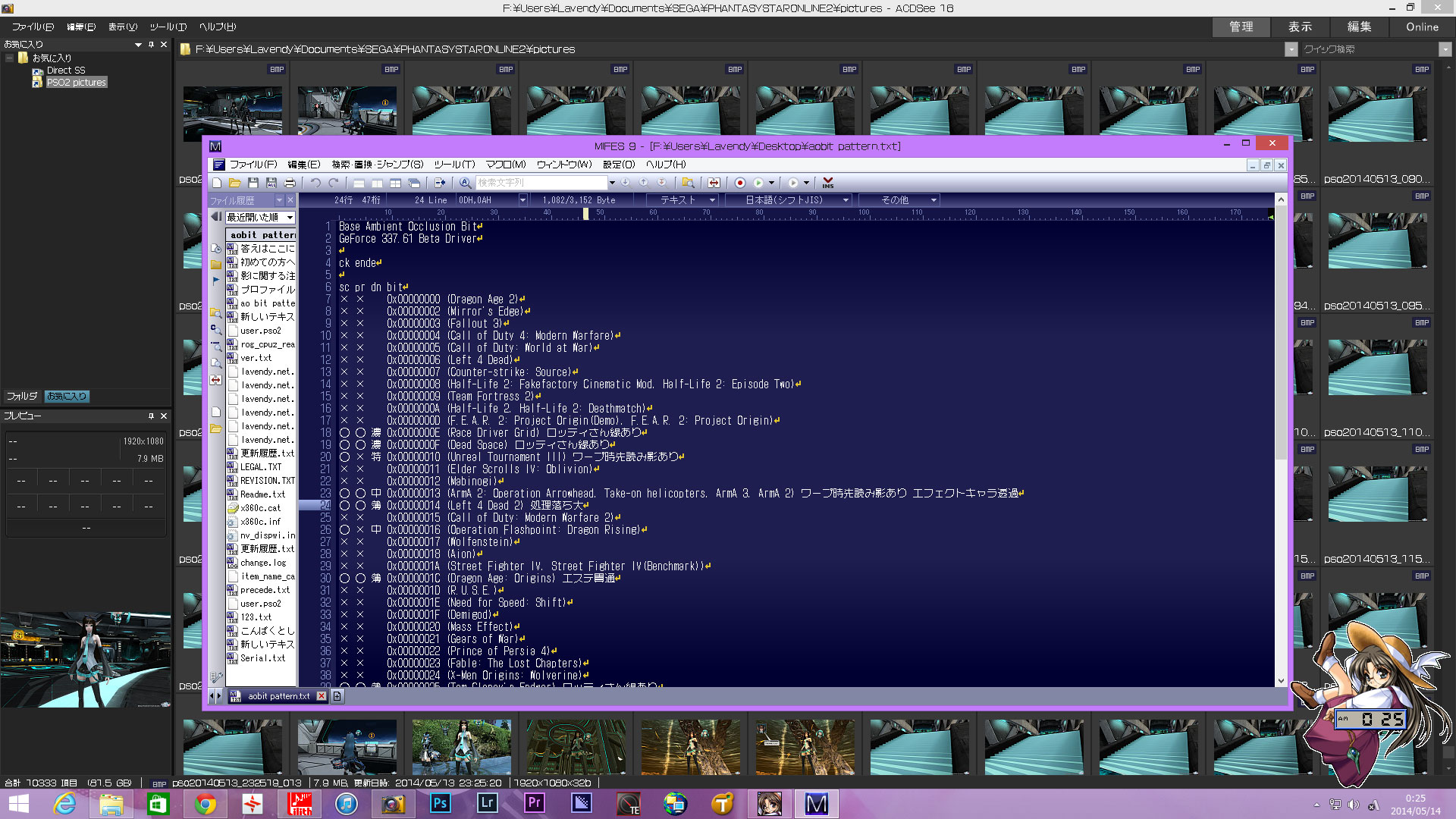1456x819 pixels.
Task: Click the Save All icon in MIFES toolbar
Action: pos(271,183)
